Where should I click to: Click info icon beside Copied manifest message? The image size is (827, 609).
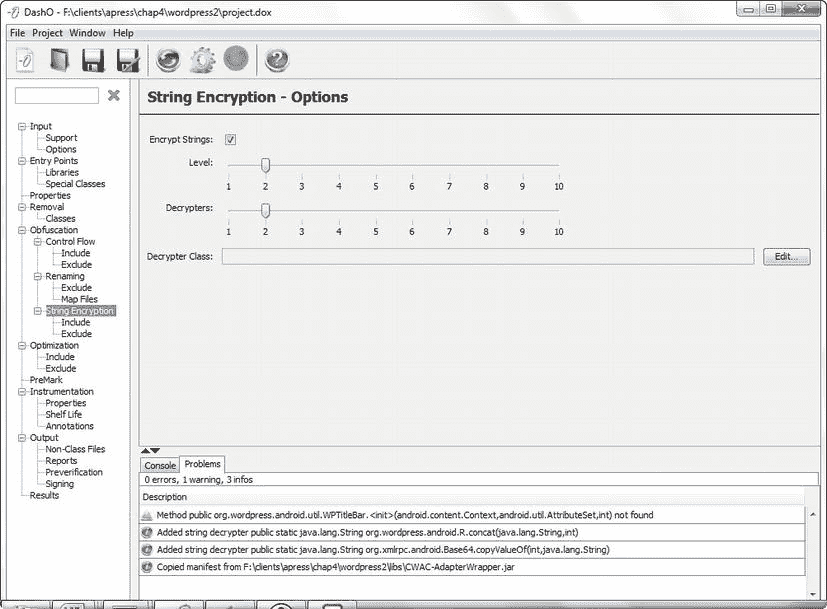pyautogui.click(x=147, y=567)
